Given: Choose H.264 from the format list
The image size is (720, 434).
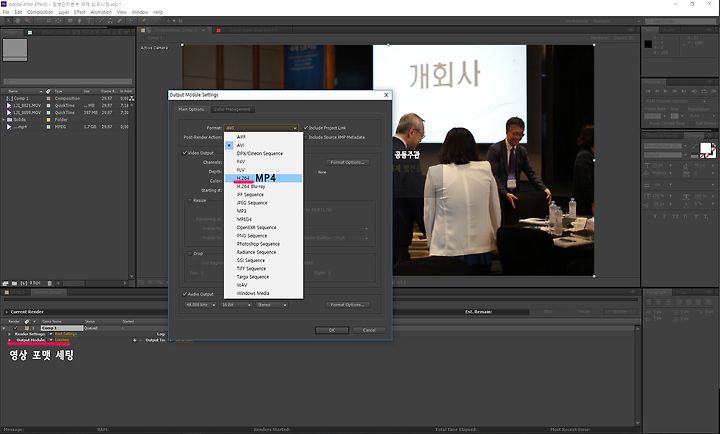Looking at the screenshot, I should coord(263,178).
